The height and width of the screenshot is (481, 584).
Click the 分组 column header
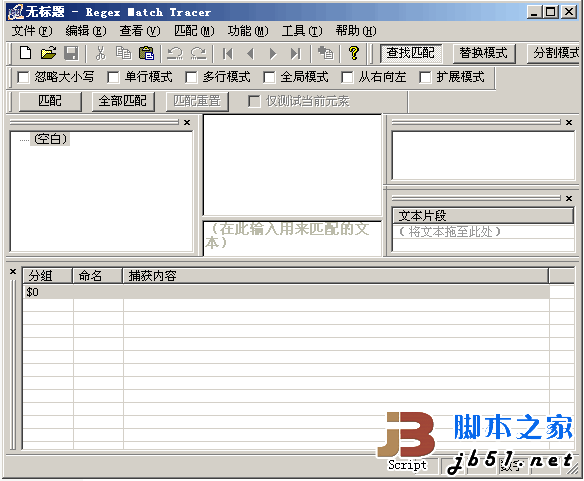coord(48,276)
